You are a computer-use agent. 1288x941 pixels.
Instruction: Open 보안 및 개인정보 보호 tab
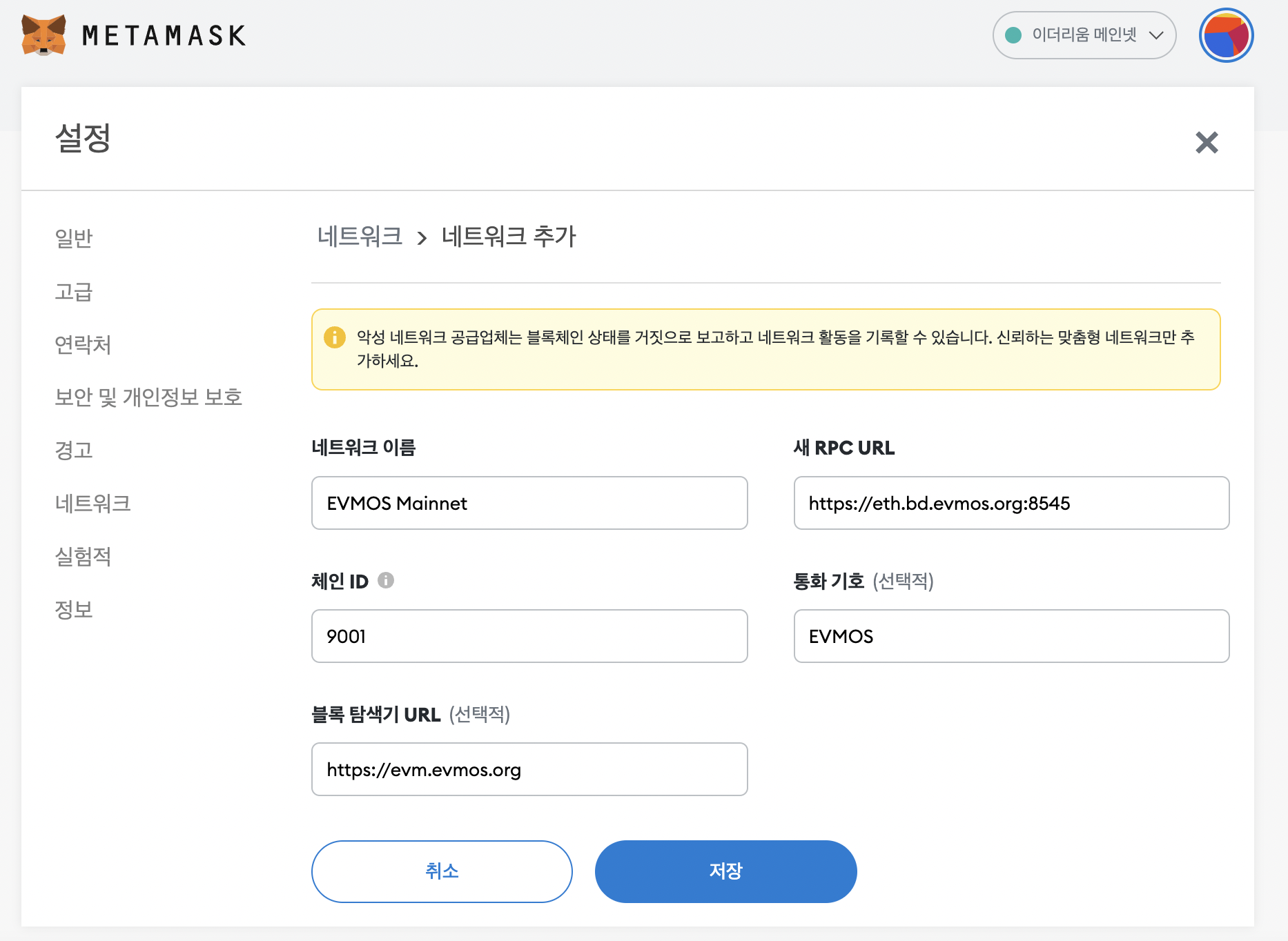point(148,397)
